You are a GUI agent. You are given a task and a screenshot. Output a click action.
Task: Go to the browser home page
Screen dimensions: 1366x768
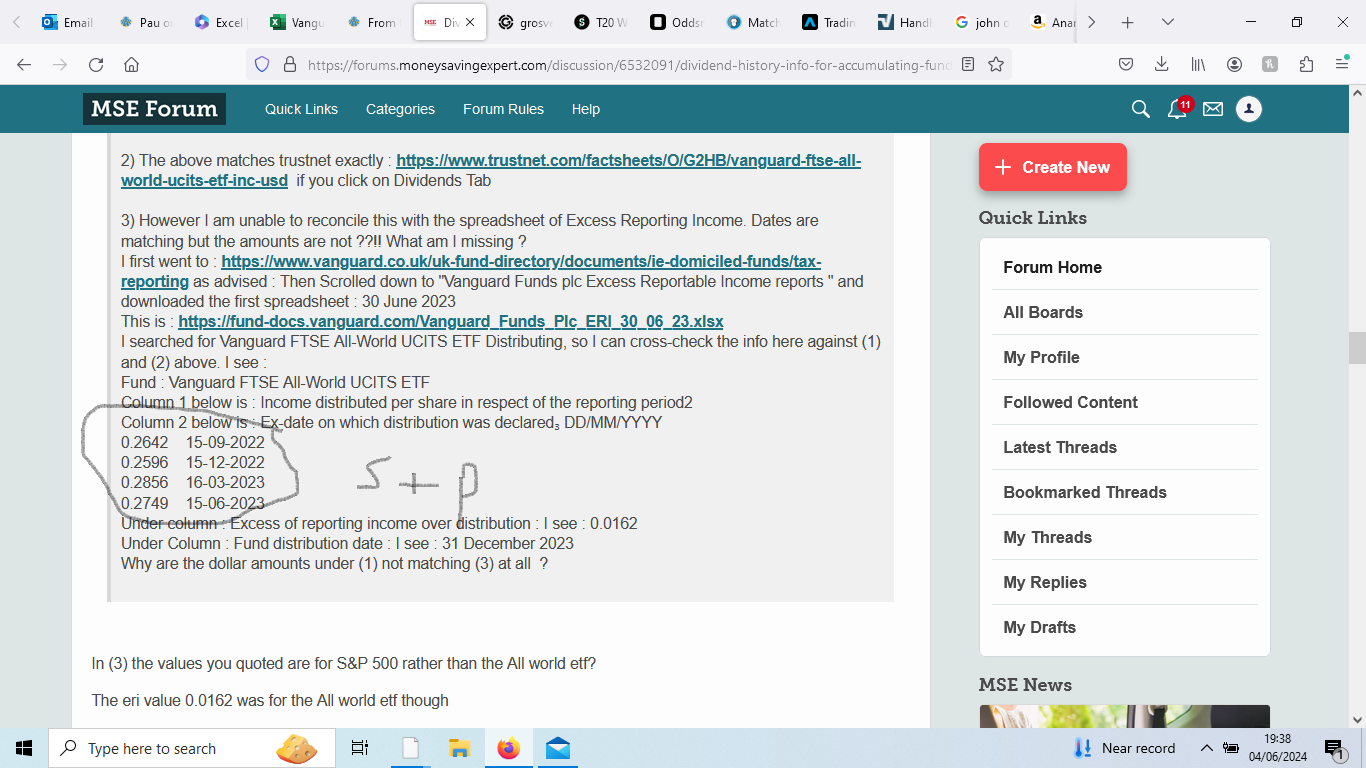click(131, 65)
